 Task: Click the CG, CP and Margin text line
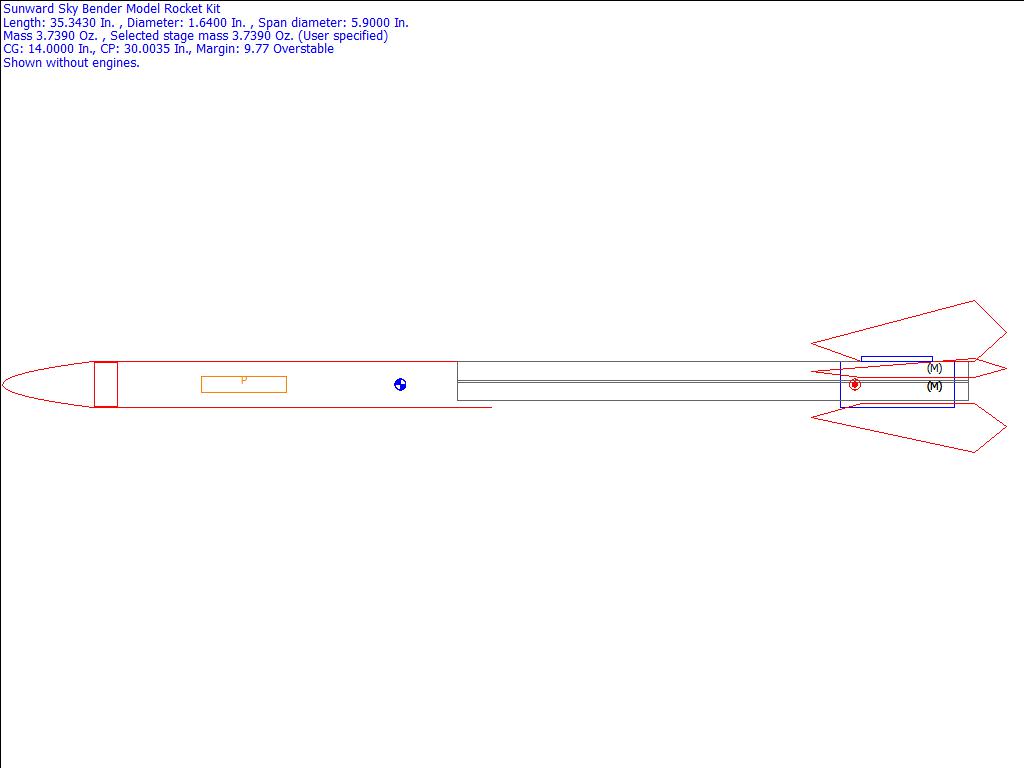(168, 49)
